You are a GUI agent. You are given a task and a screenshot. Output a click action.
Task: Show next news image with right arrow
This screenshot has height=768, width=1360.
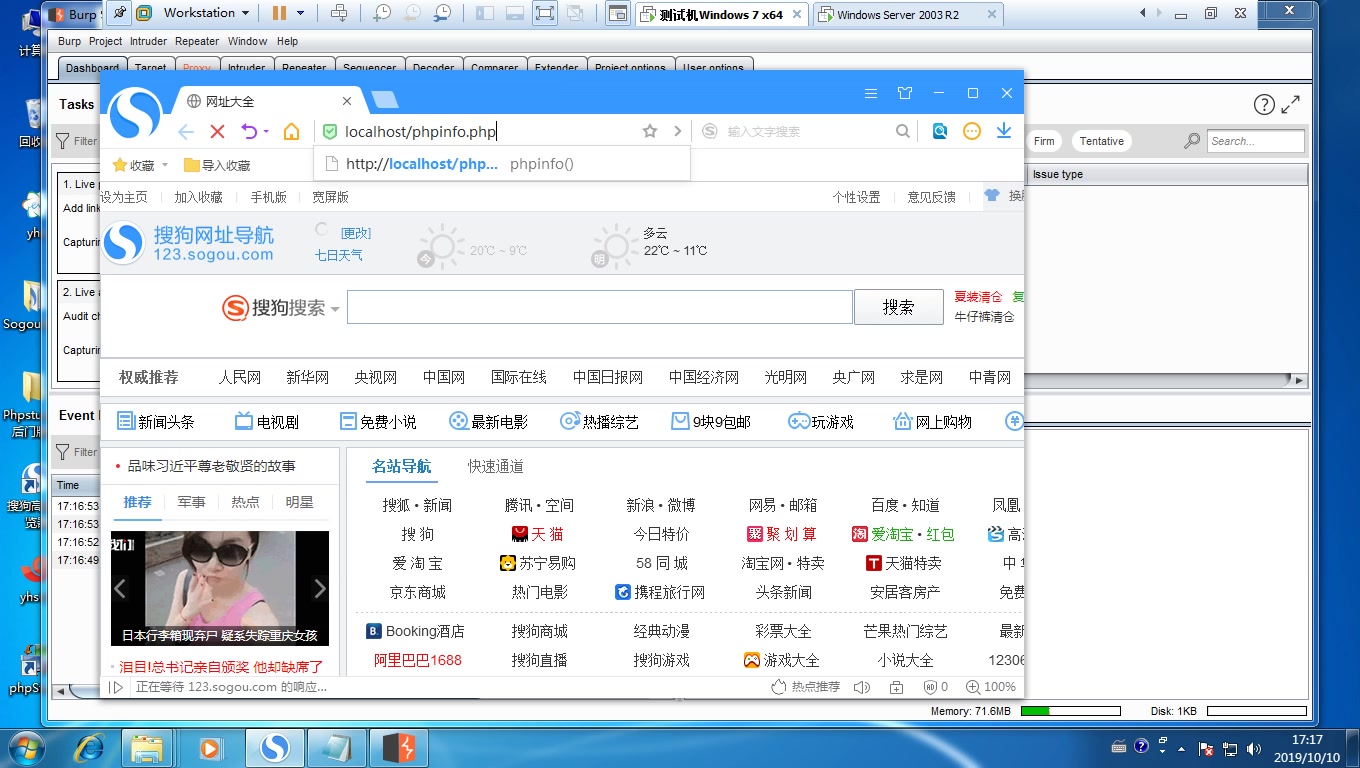[x=319, y=588]
